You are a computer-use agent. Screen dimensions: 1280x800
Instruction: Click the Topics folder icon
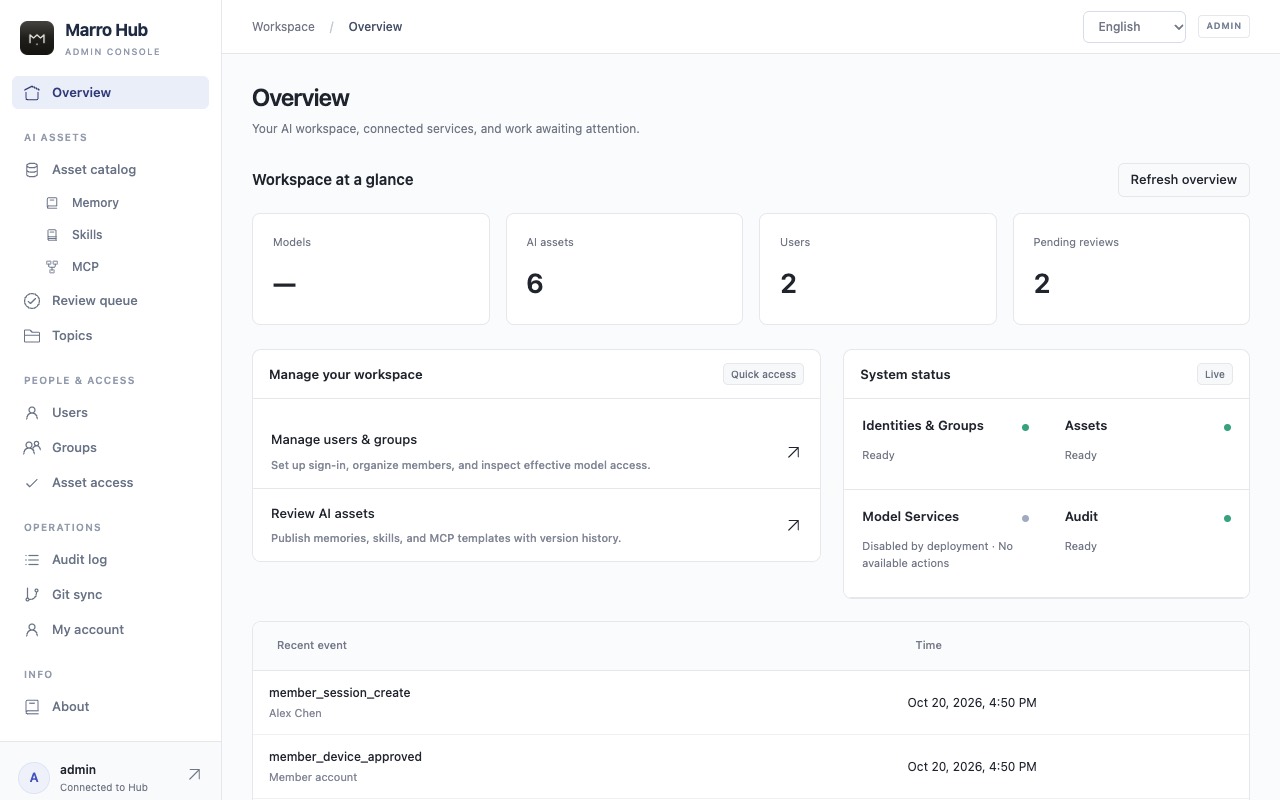pos(32,336)
